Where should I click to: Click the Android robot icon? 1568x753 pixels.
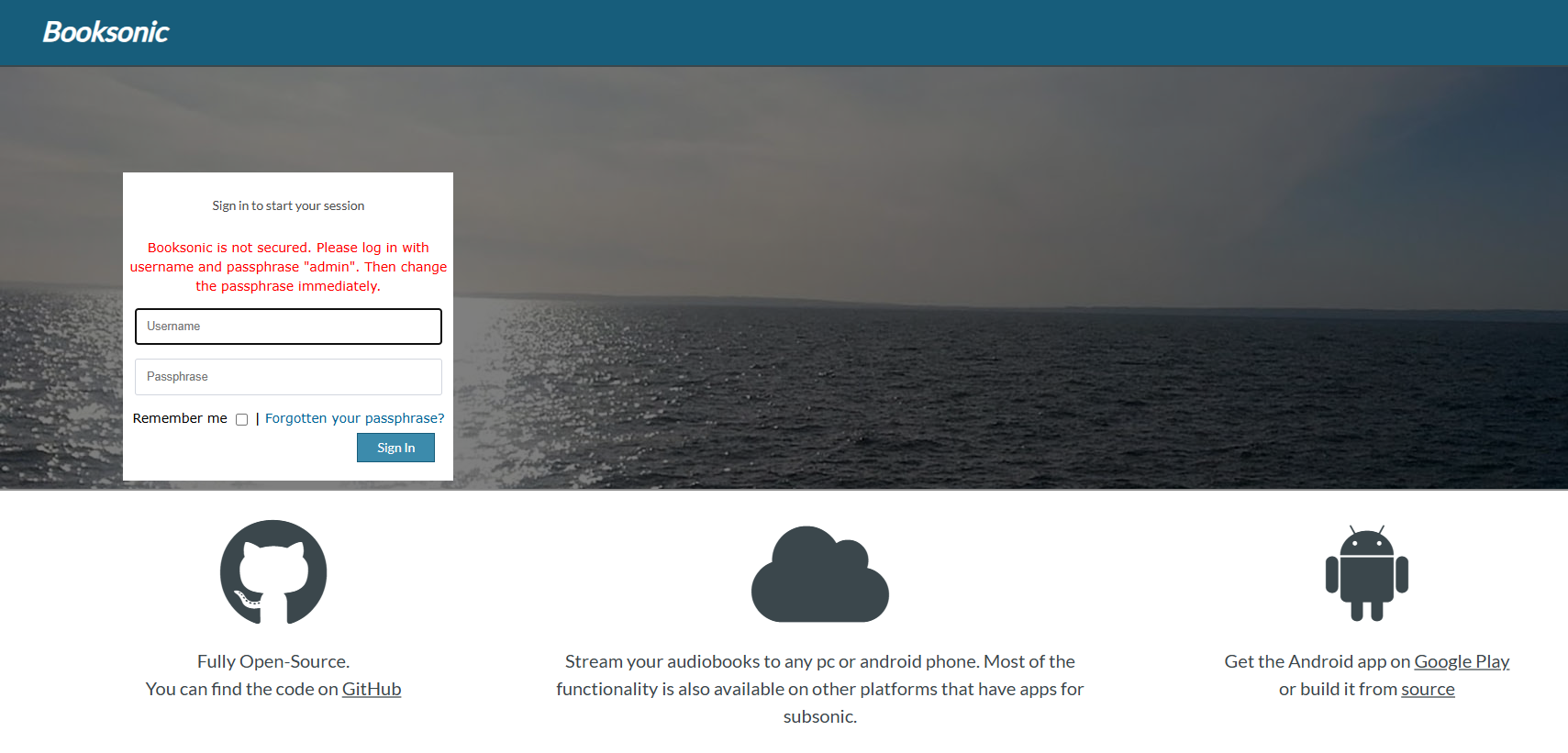tap(1366, 573)
